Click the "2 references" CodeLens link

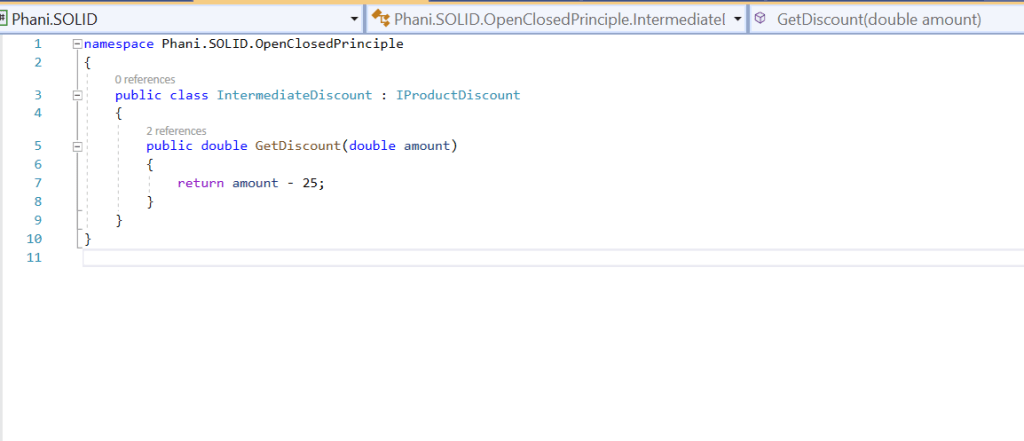(x=176, y=130)
